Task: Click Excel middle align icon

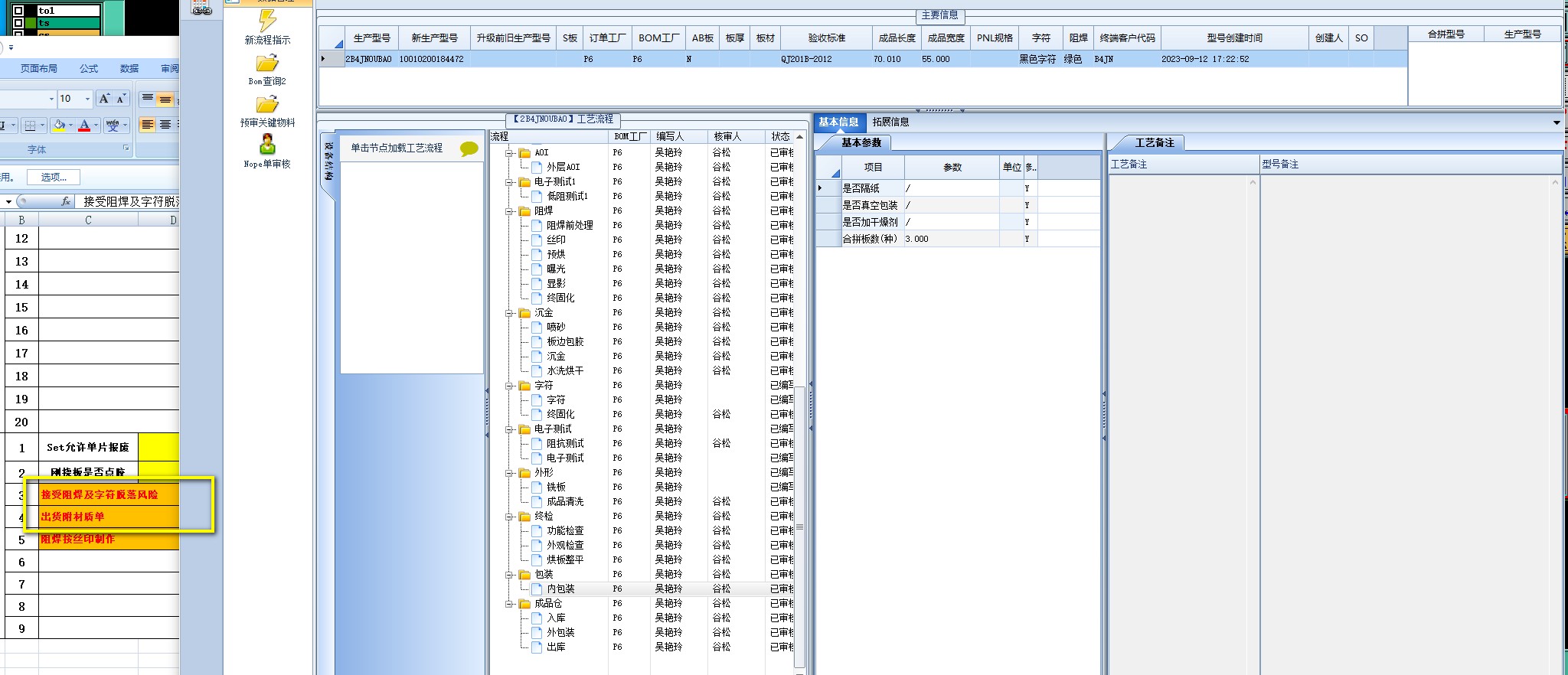Action: [x=165, y=99]
